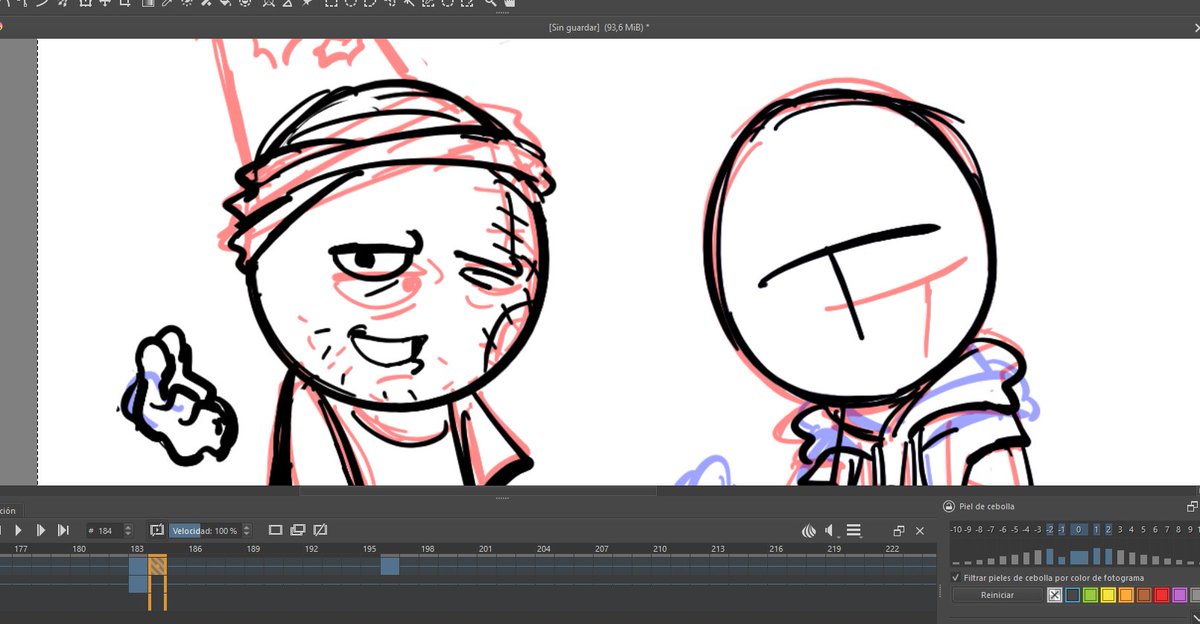Image resolution: width=1200 pixels, height=624 pixels.
Task: Select the purple frame color swatch
Action: pyautogui.click(x=1179, y=595)
